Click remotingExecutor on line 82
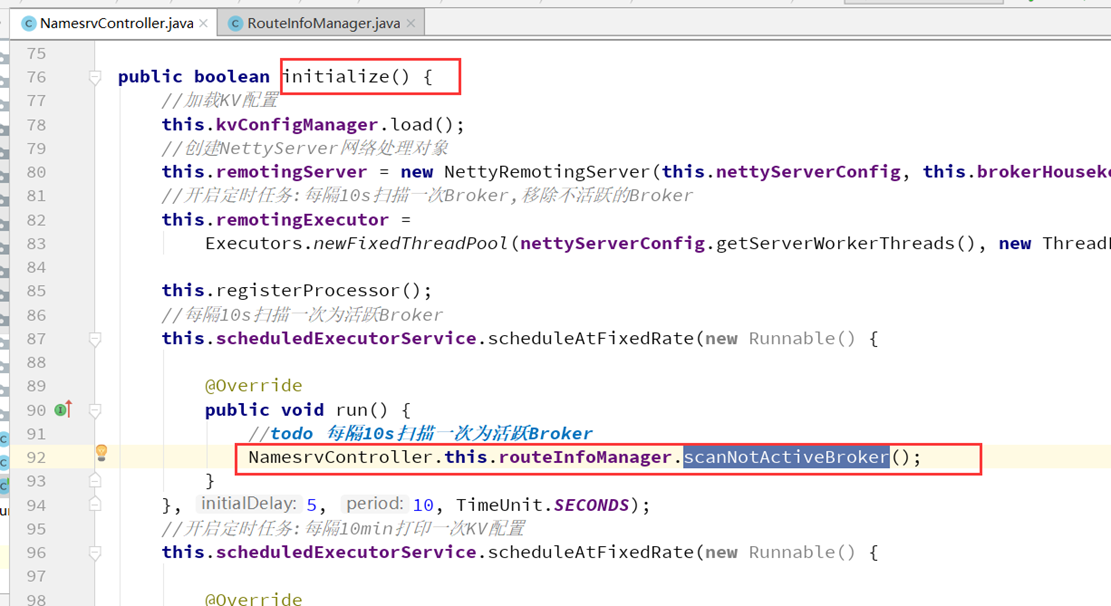Image resolution: width=1111 pixels, height=606 pixels. [x=303, y=220]
